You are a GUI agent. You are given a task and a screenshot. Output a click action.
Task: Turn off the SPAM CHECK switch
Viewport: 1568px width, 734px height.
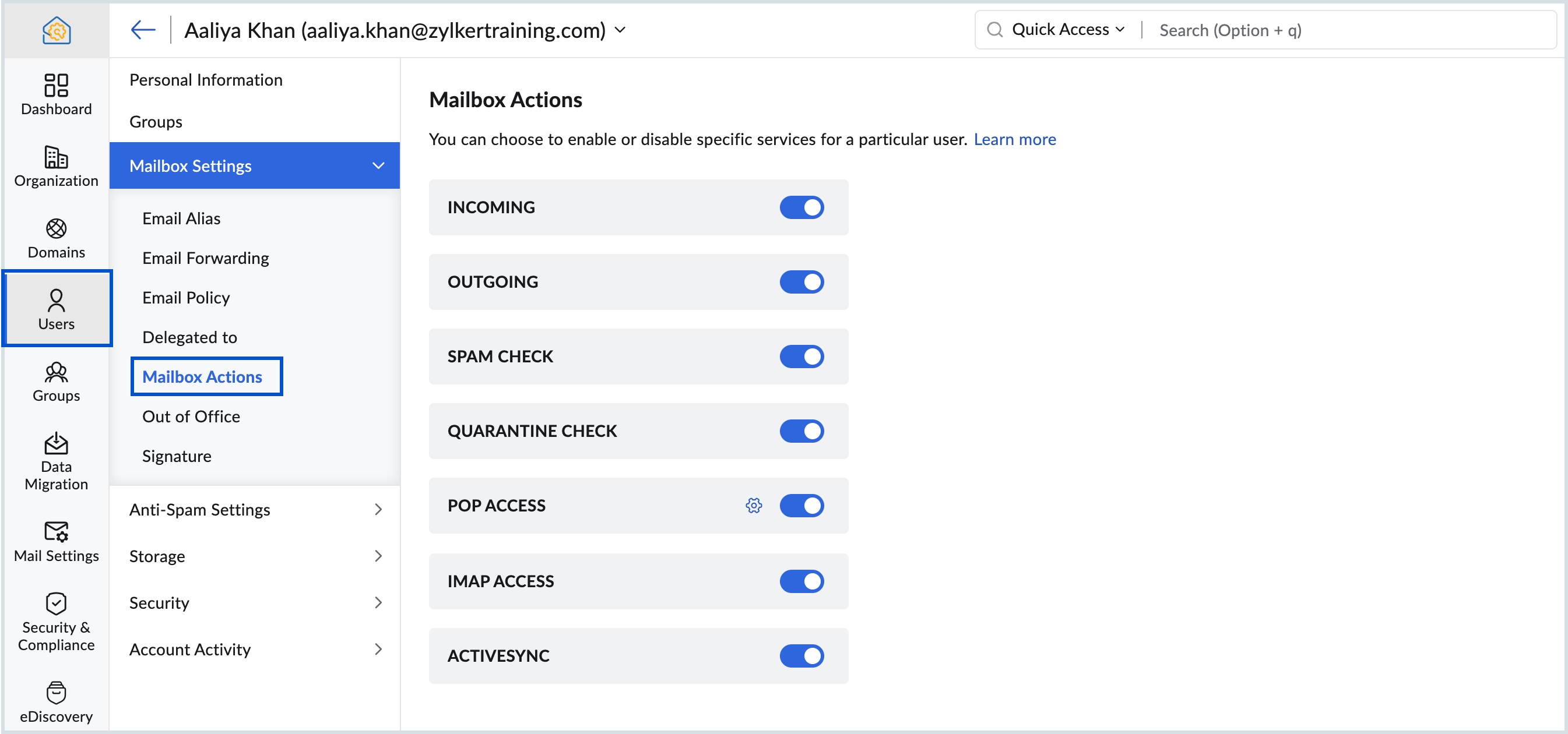pos(801,357)
